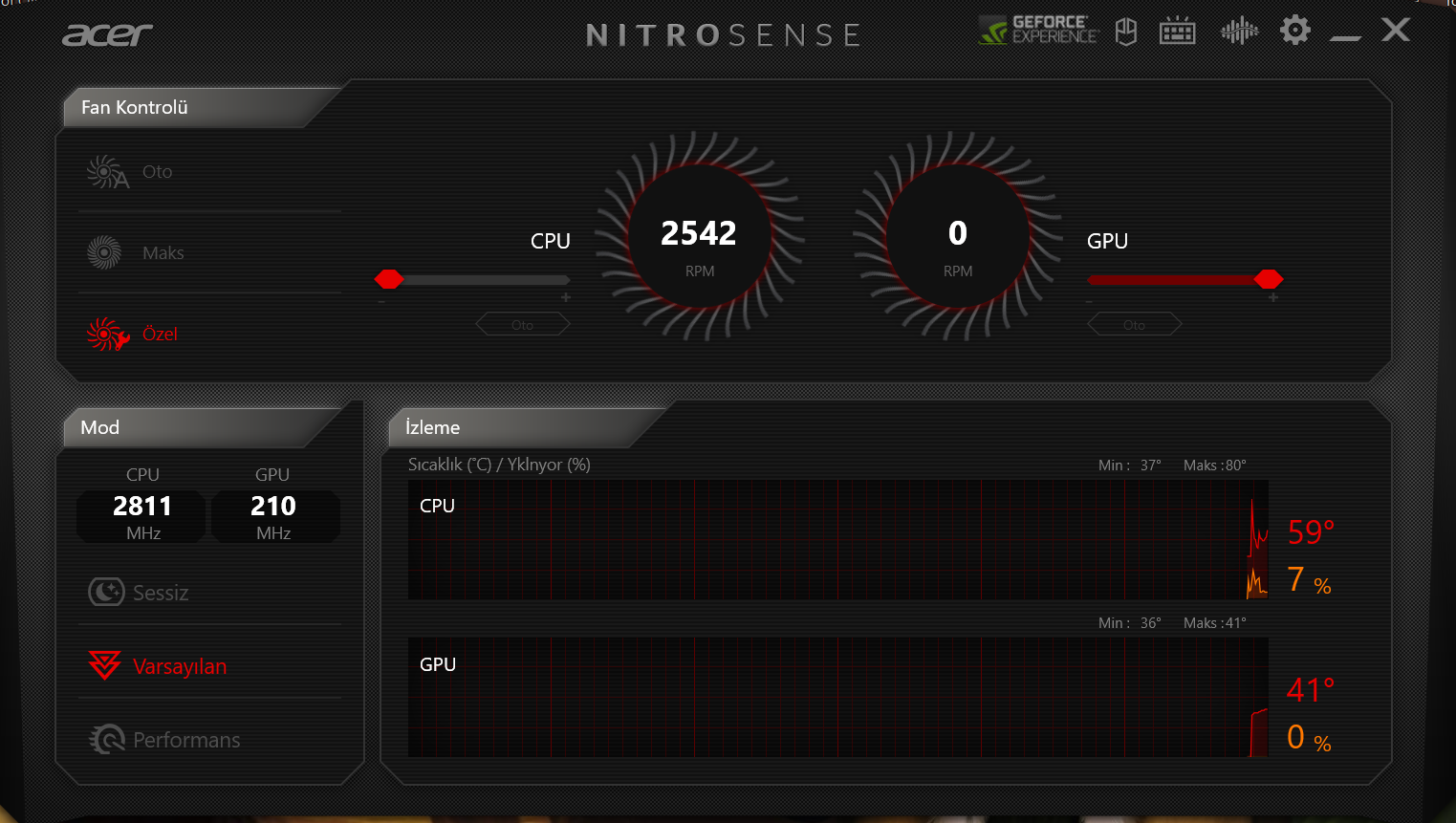Click the GPU fan speed slider handle
The height and width of the screenshot is (823, 1456).
pyautogui.click(x=1269, y=279)
